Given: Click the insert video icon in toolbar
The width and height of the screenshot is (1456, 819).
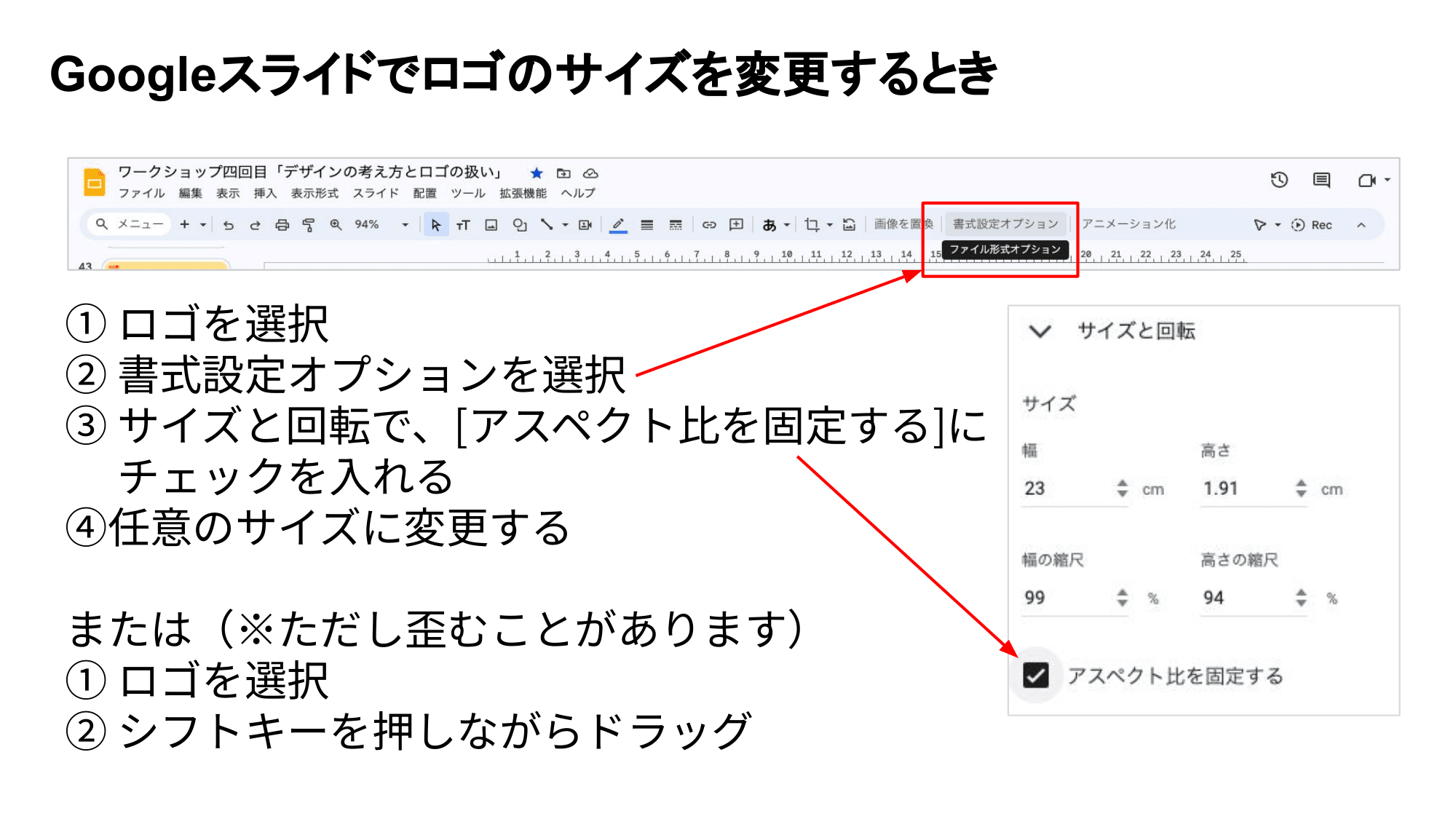Looking at the screenshot, I should click(585, 225).
